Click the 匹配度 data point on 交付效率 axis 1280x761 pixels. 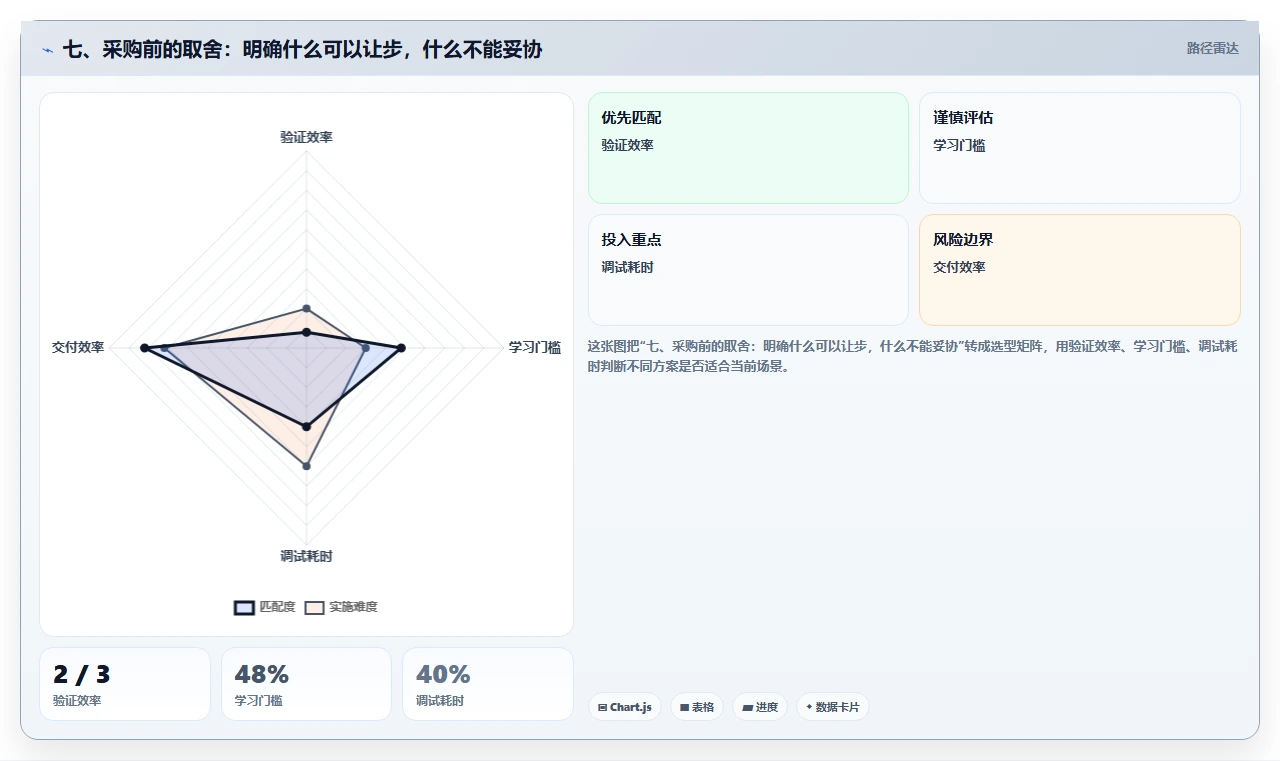[x=144, y=348]
